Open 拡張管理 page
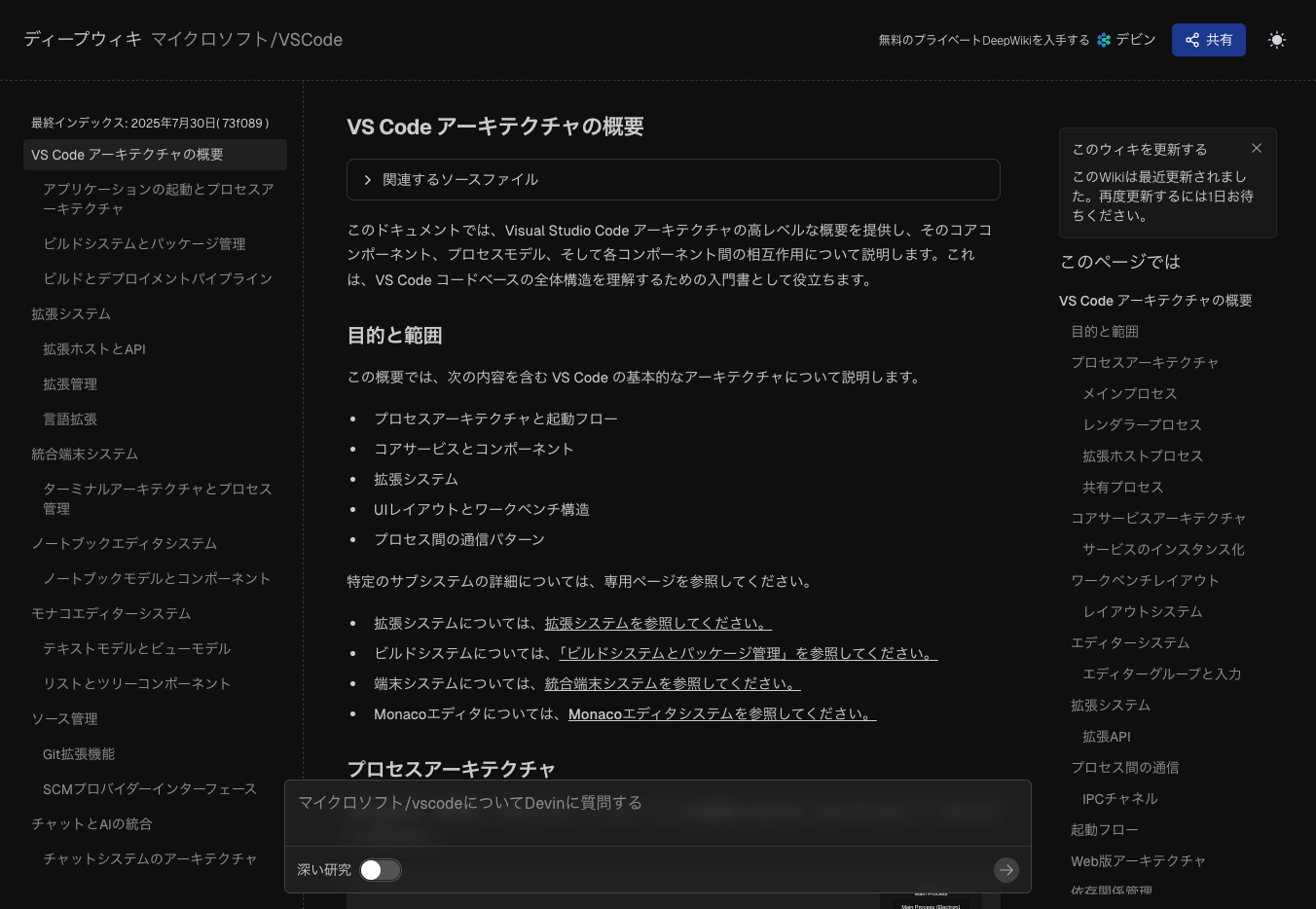 coord(70,383)
